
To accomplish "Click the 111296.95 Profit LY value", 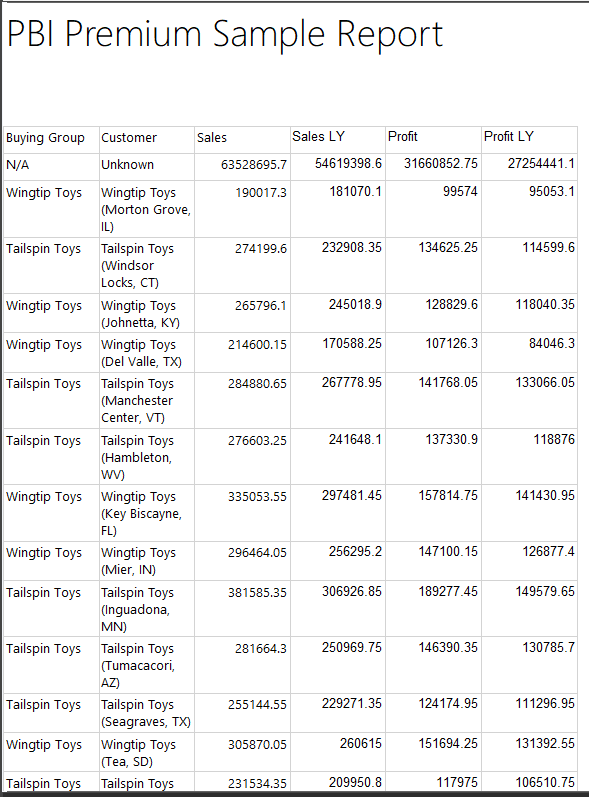I will (x=545, y=703).
